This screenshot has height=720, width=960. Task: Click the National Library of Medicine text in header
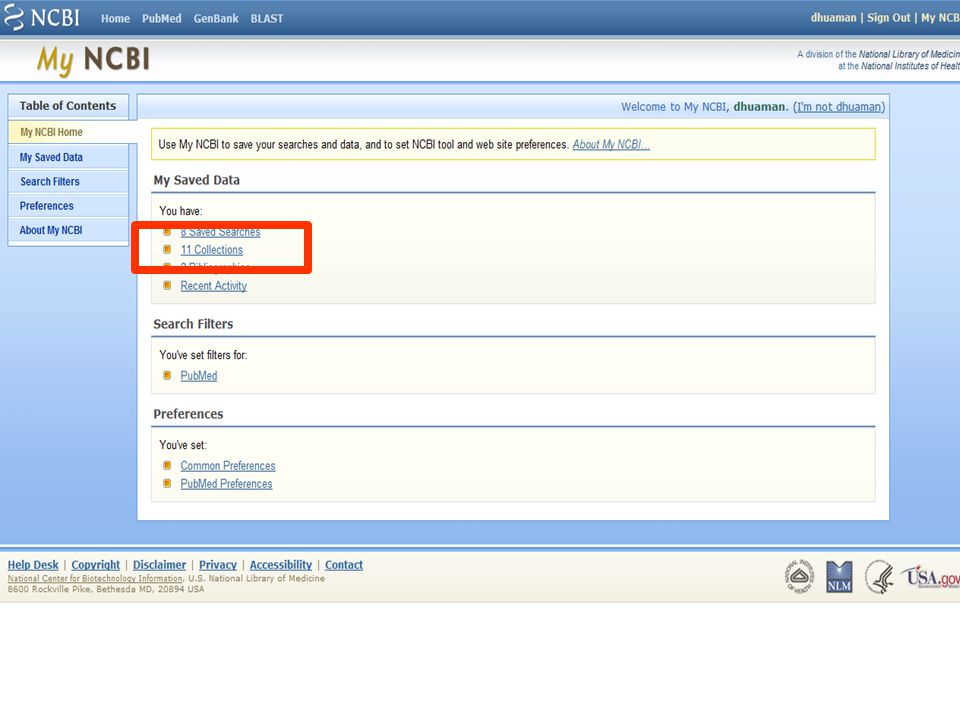coord(909,54)
